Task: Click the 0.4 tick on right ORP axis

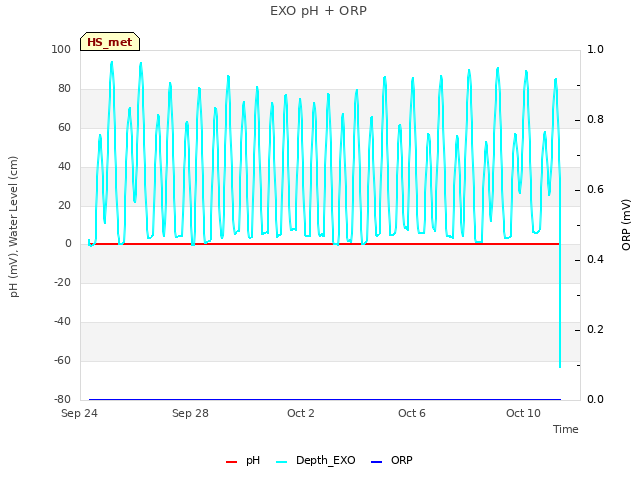Action: pyautogui.click(x=595, y=260)
